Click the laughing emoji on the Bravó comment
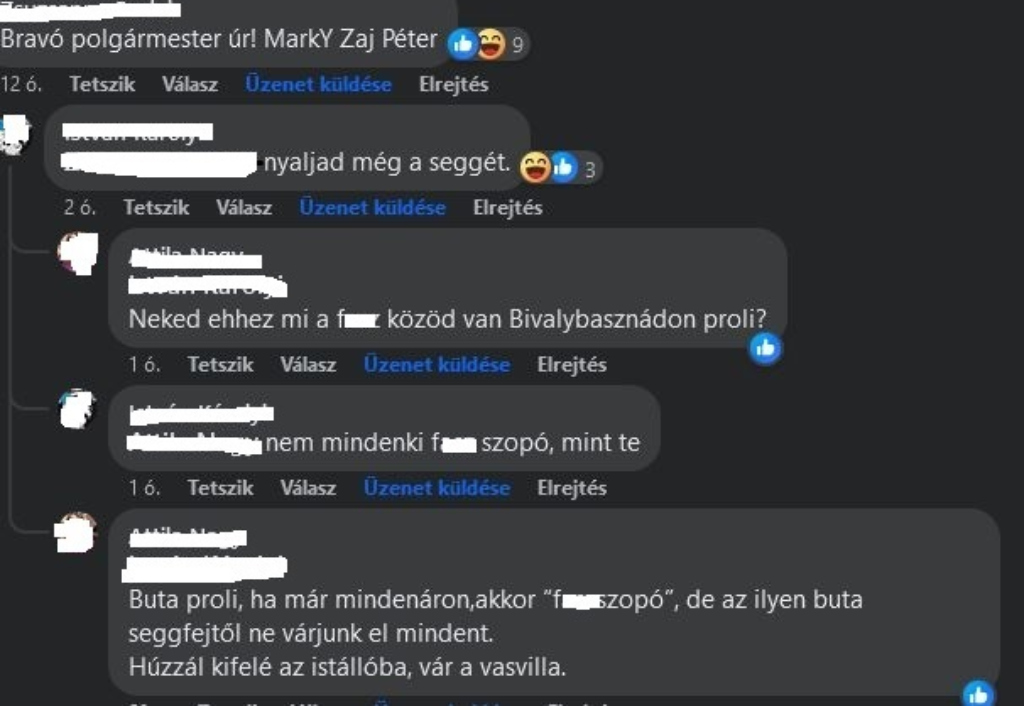This screenshot has width=1024, height=706. pos(492,44)
